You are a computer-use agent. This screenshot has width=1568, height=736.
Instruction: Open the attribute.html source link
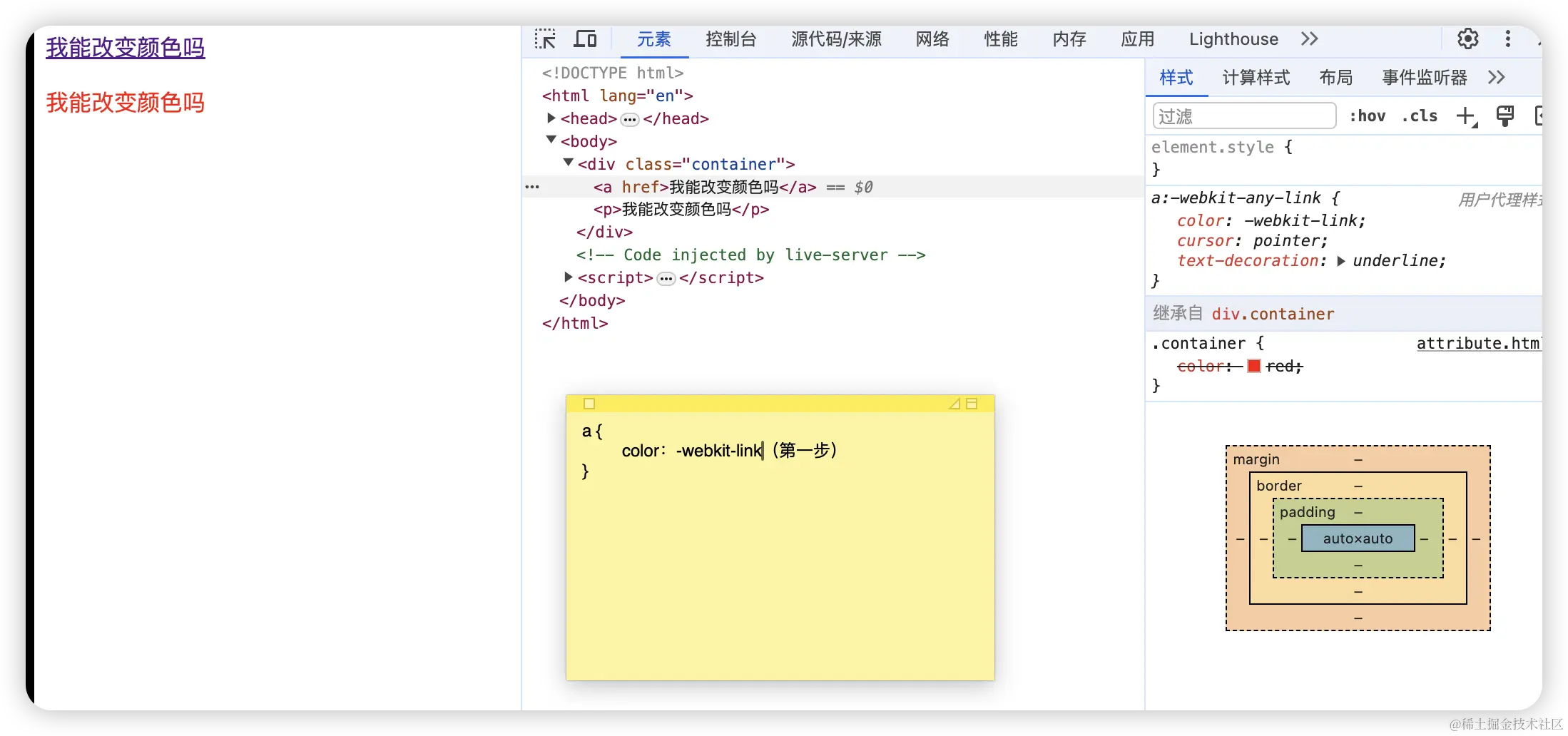(x=1479, y=344)
